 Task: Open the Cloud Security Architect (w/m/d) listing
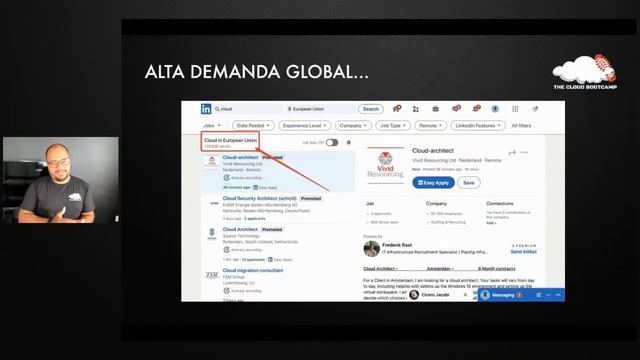click(260, 198)
